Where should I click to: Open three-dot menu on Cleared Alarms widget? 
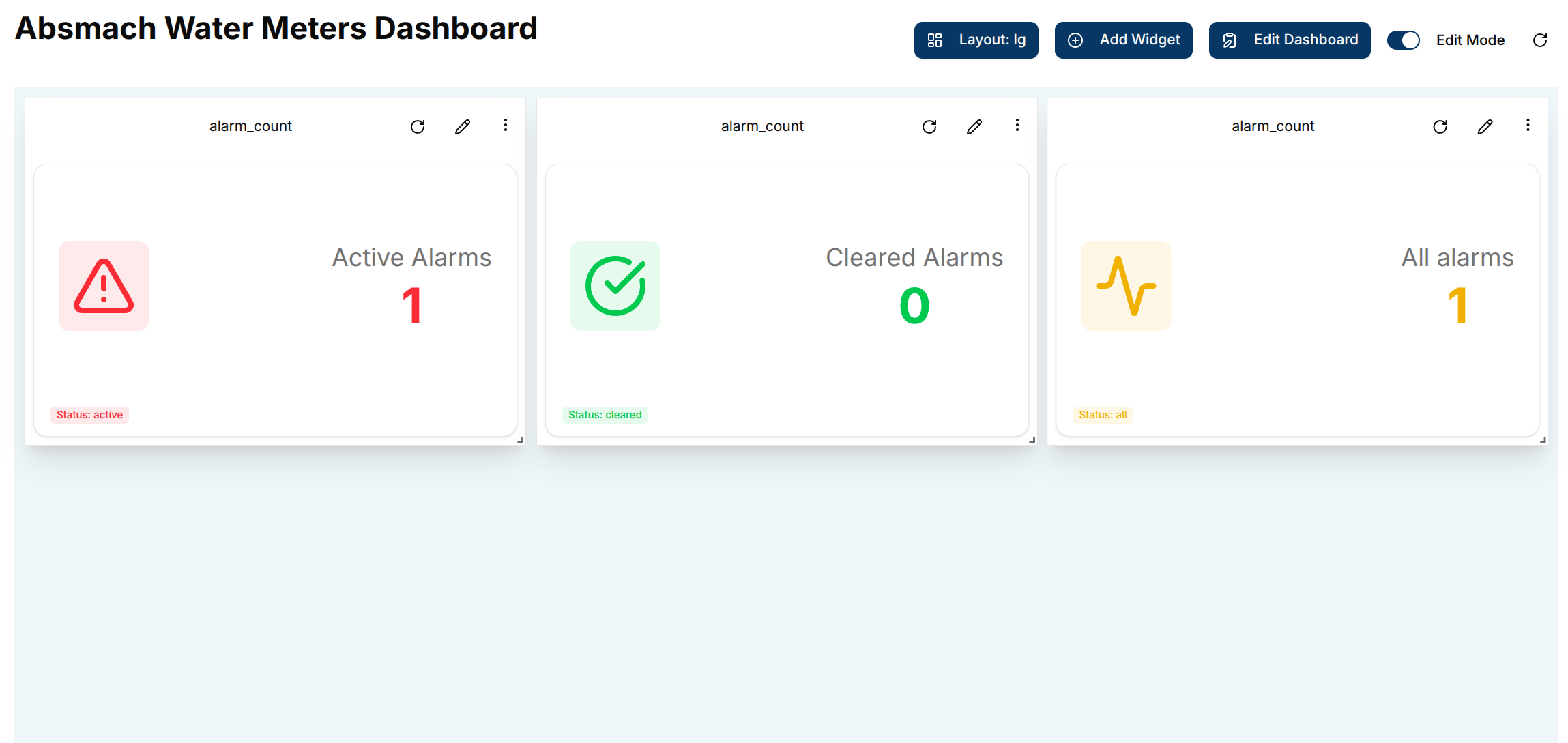pos(1017,125)
